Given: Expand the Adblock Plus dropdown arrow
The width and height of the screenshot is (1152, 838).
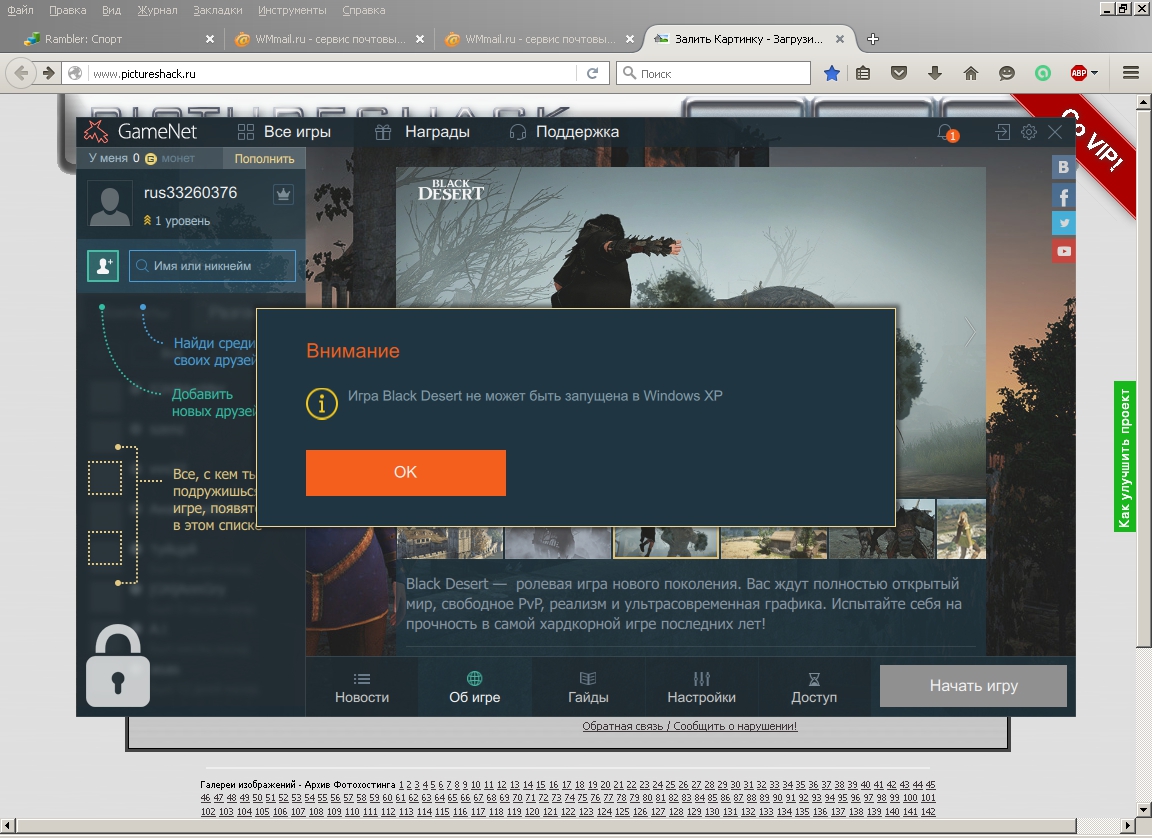Looking at the screenshot, I should [1095, 73].
